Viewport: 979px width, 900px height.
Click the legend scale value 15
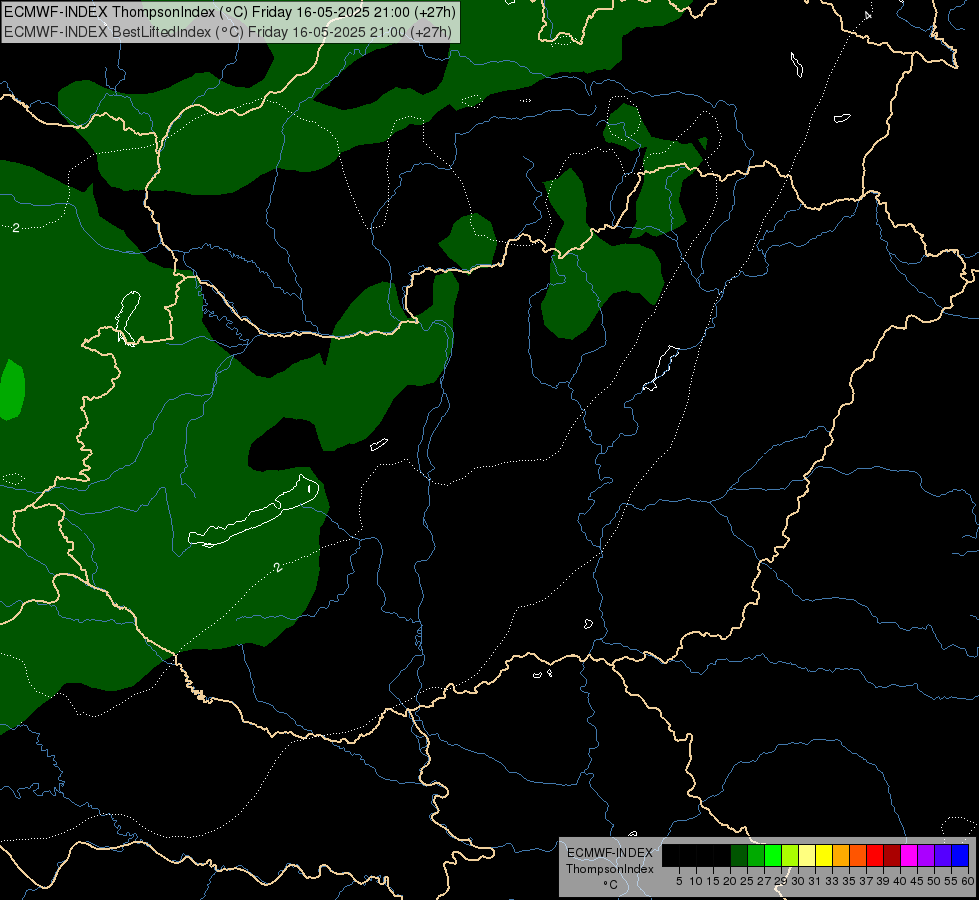pyautogui.click(x=713, y=881)
